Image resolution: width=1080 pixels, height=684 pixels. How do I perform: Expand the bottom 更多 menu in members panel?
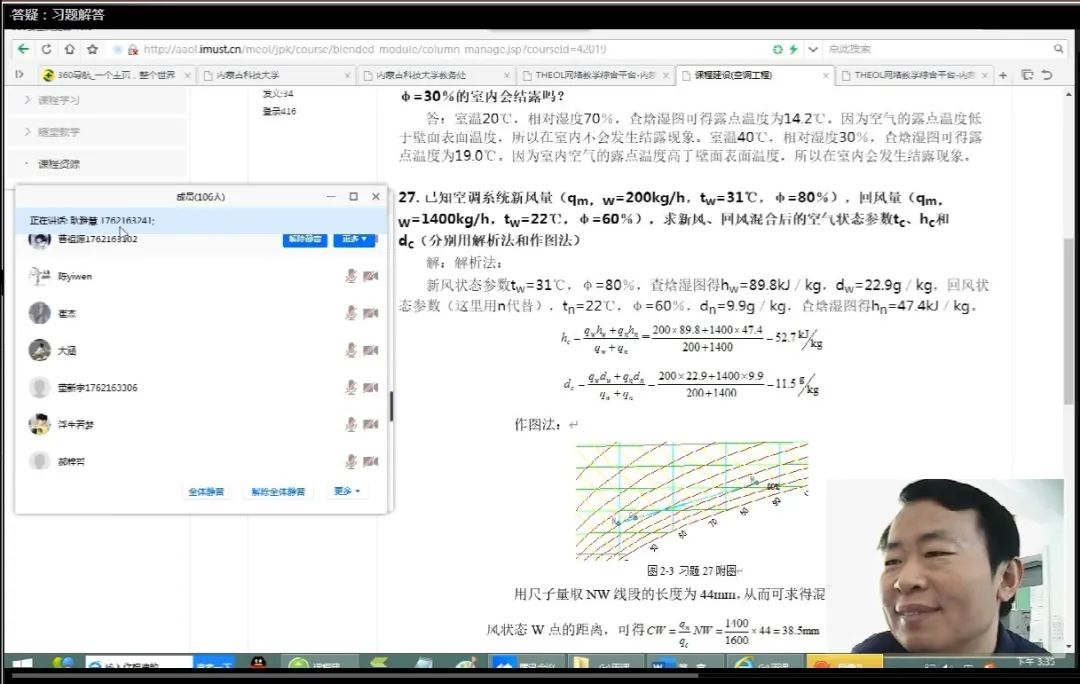(x=347, y=492)
